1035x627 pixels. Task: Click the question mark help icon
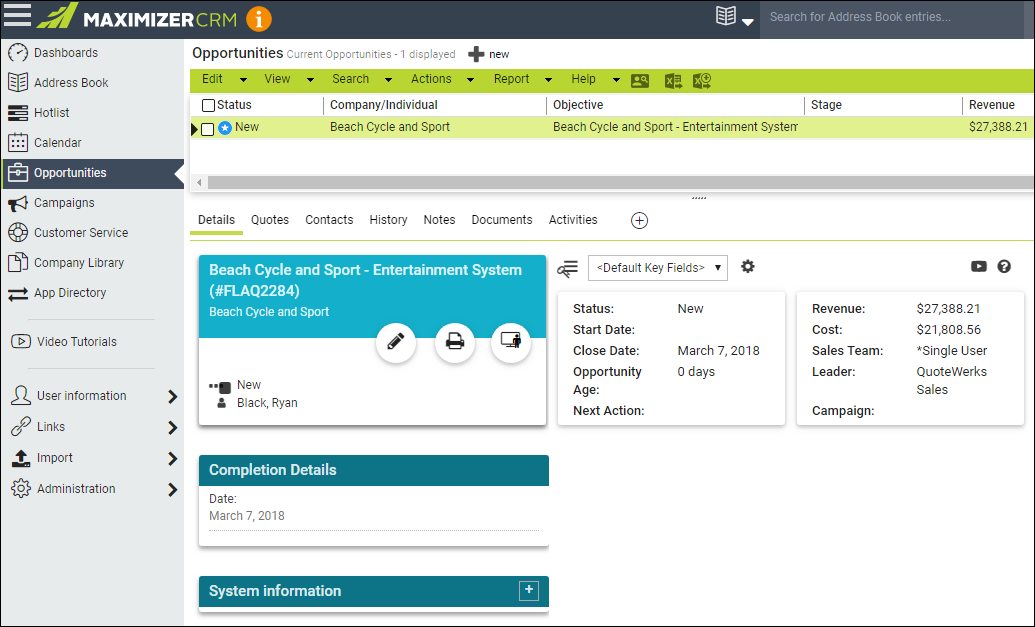(1004, 267)
